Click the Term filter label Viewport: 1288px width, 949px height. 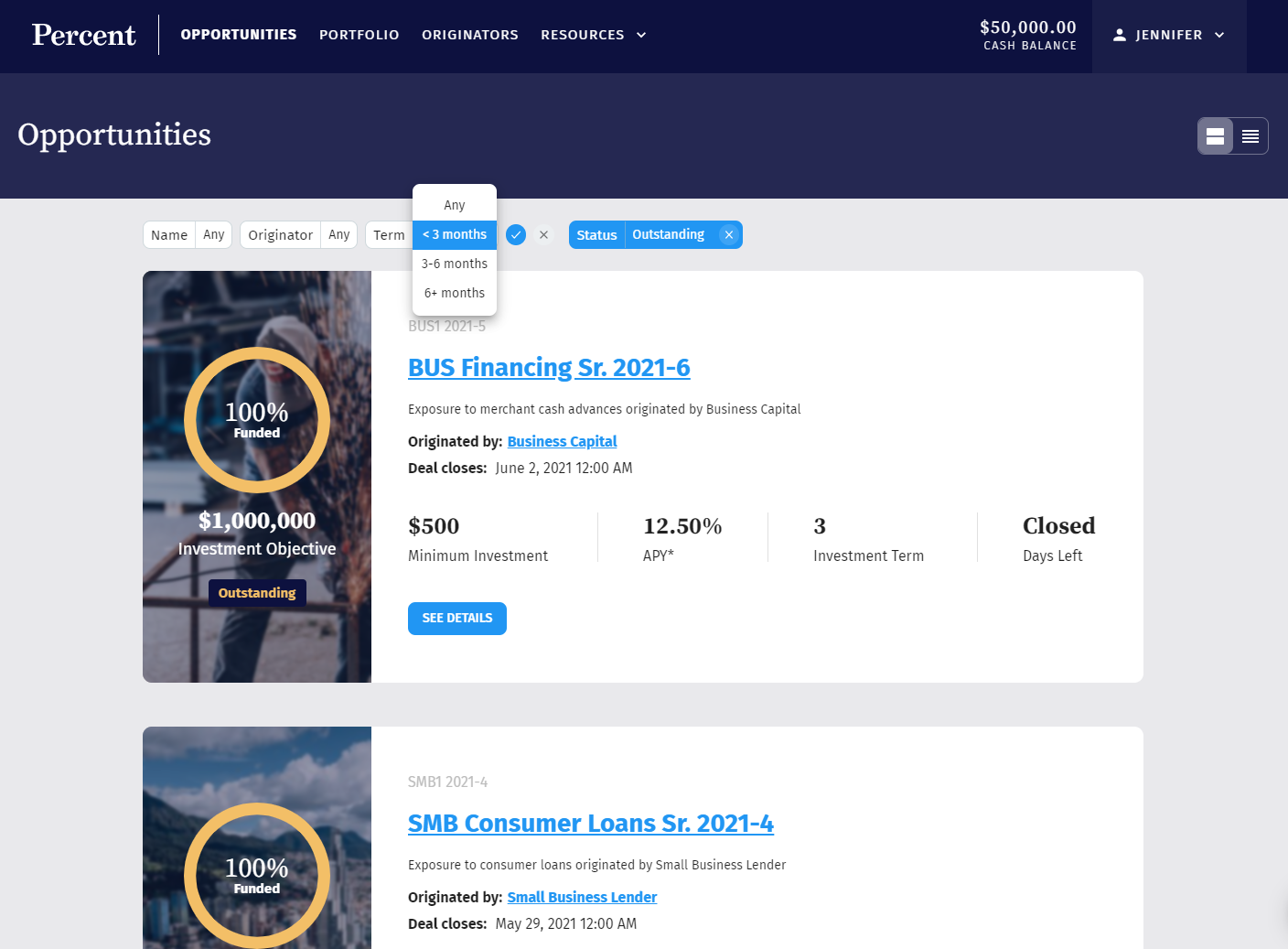[389, 235]
